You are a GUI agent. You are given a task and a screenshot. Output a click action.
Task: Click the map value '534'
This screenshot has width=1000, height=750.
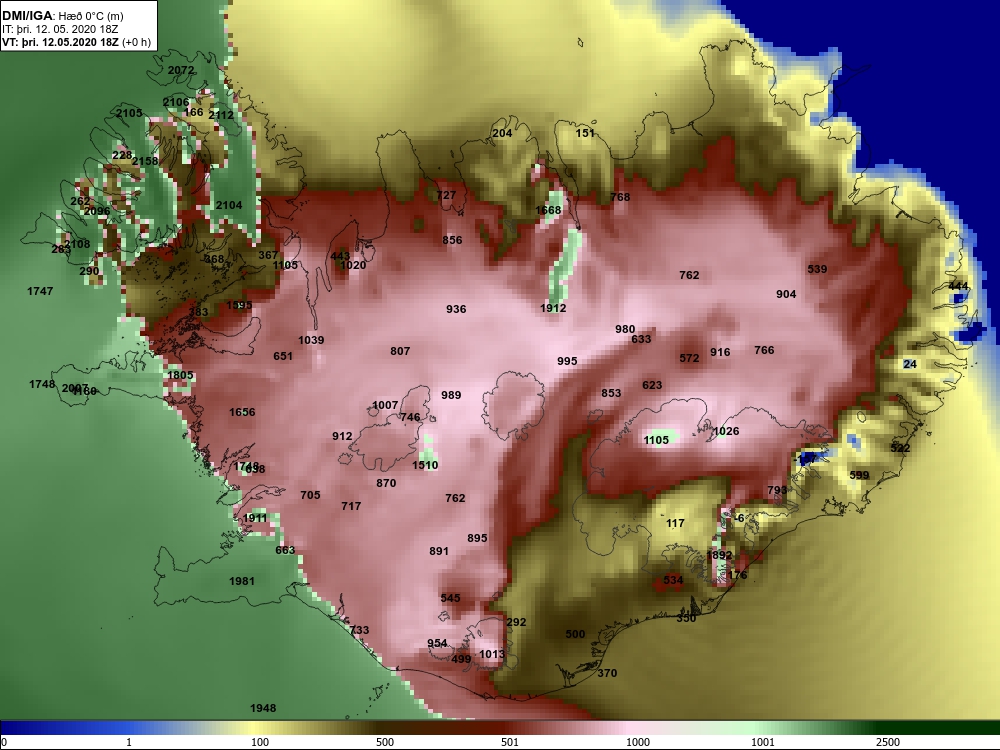673,580
